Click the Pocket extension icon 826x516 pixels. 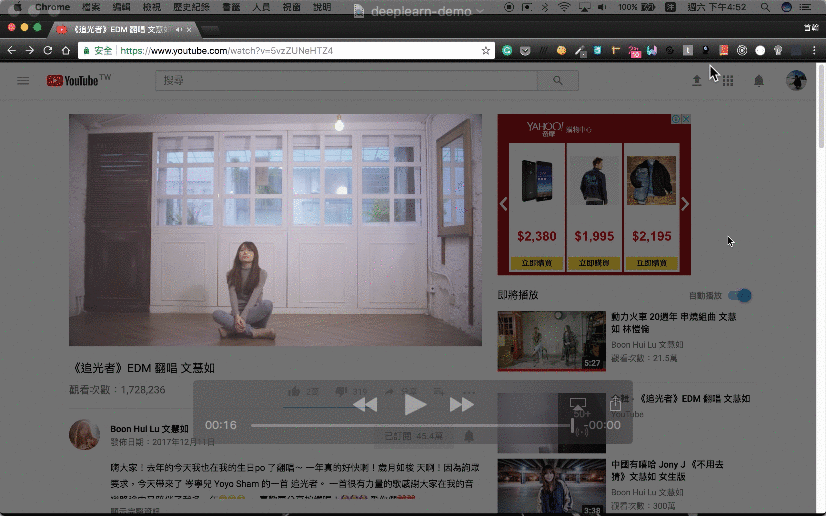[x=525, y=51]
